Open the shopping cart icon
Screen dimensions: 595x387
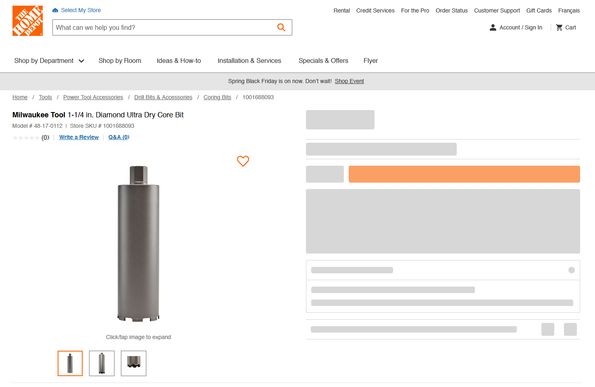pyautogui.click(x=559, y=27)
